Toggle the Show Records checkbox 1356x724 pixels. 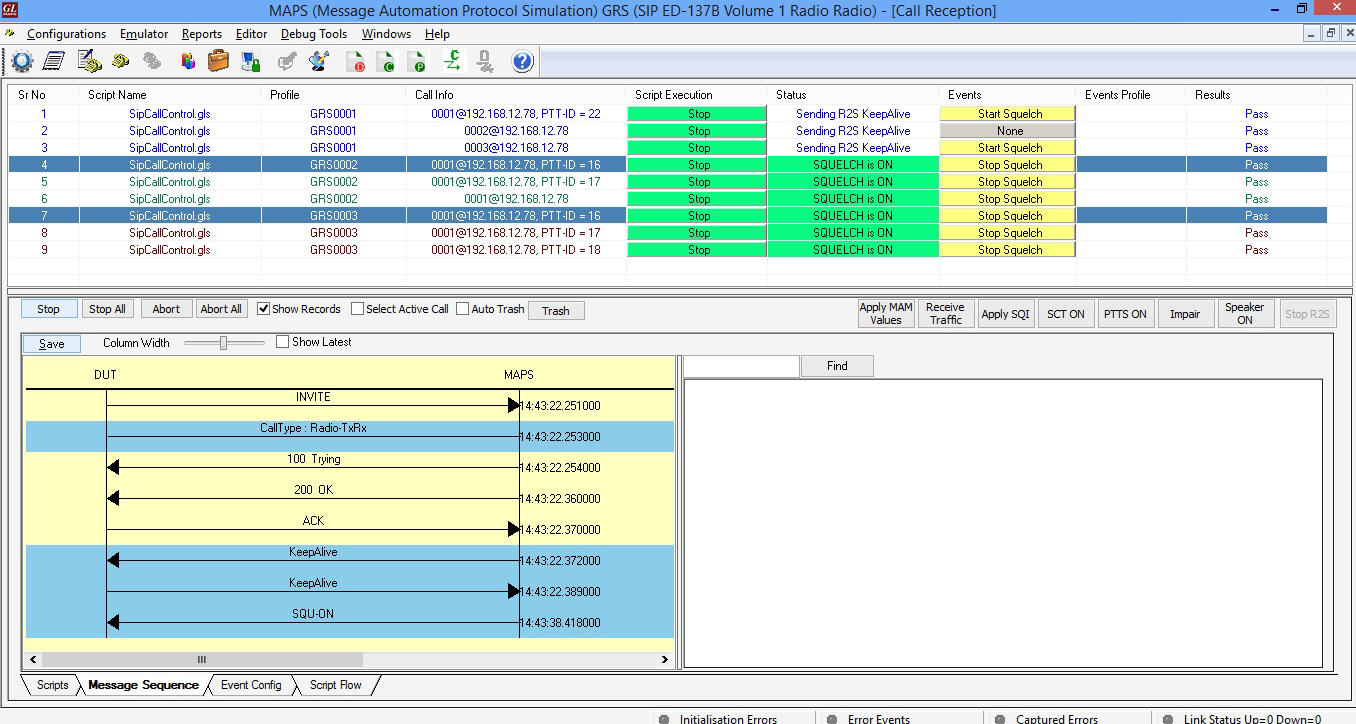264,309
